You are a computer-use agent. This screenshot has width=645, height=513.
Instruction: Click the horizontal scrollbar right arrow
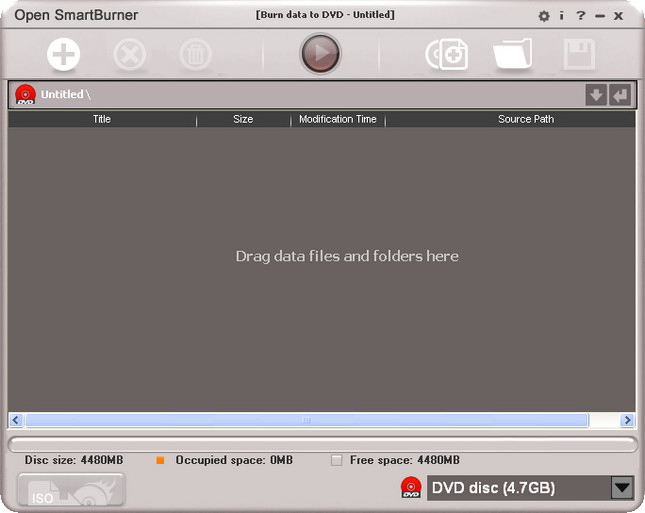(627, 421)
